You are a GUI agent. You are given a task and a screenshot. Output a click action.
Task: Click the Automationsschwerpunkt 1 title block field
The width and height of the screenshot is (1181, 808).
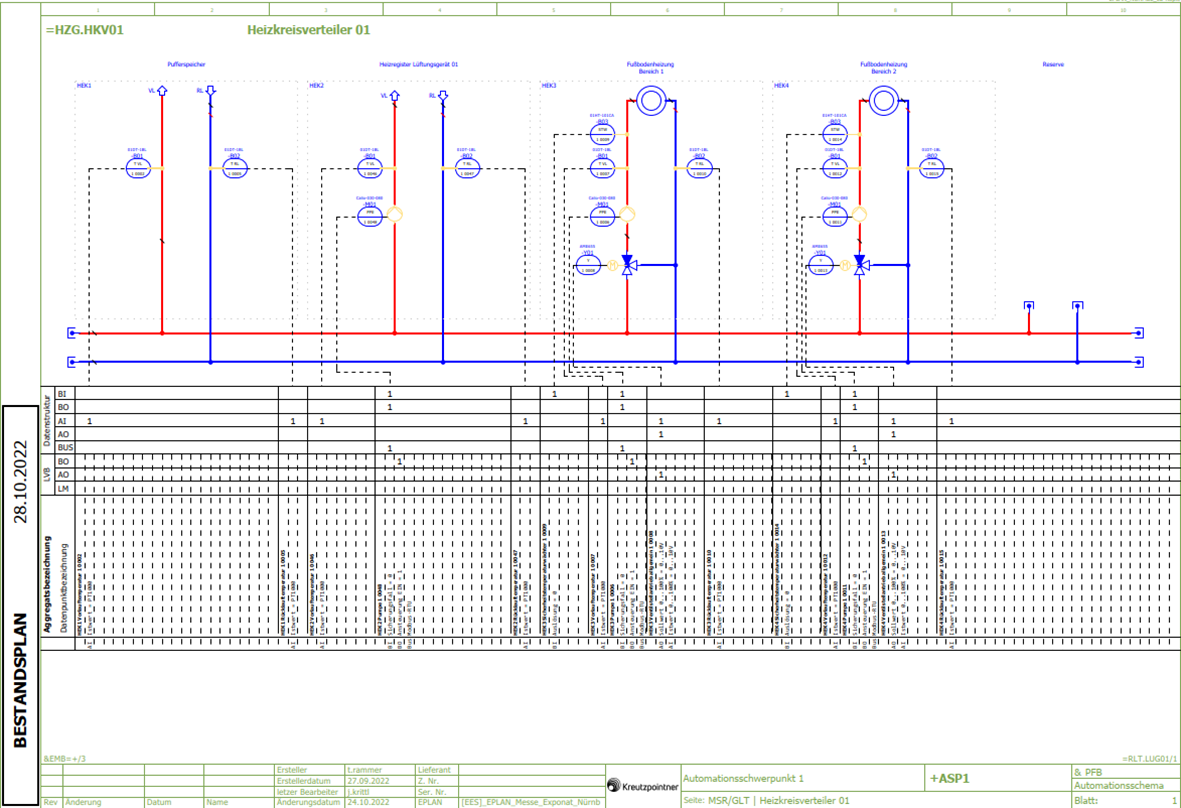(x=744, y=778)
